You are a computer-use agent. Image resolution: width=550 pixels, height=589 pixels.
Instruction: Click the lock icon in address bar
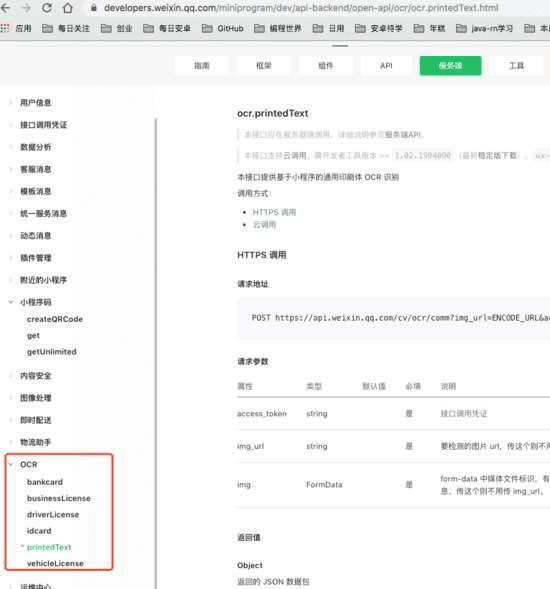tap(94, 8)
